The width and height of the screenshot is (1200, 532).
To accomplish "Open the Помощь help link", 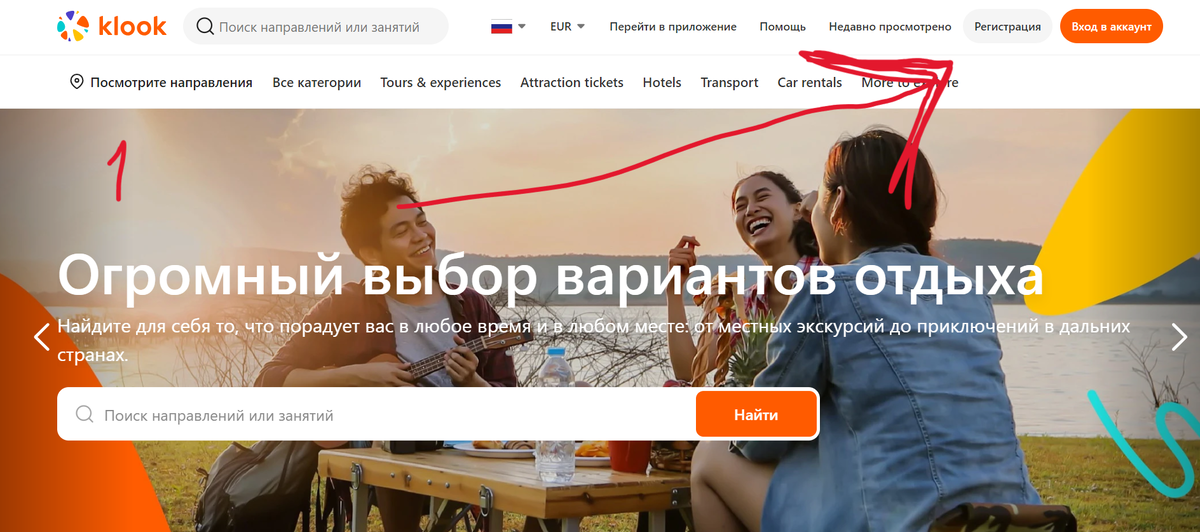I will pyautogui.click(x=783, y=27).
